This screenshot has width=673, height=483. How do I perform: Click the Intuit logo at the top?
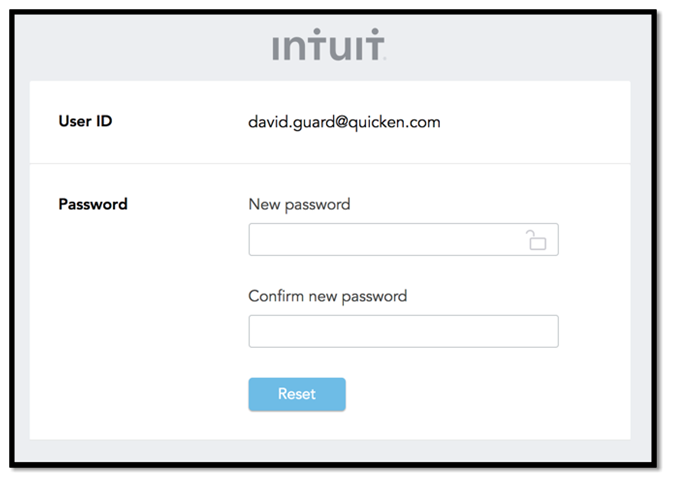[x=328, y=47]
